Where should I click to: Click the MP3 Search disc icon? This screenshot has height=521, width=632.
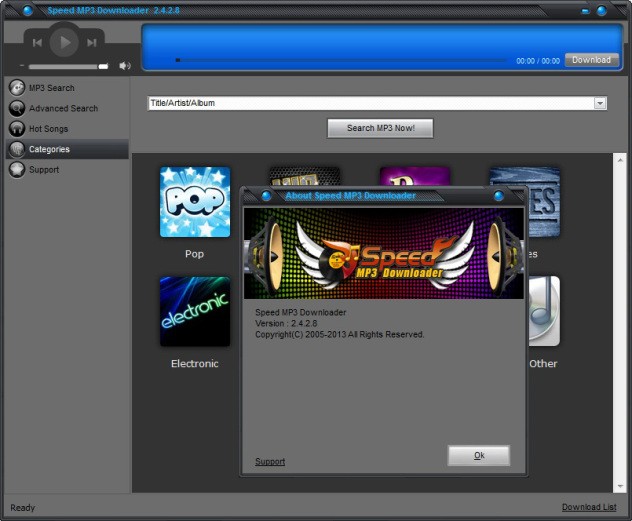click(17, 88)
